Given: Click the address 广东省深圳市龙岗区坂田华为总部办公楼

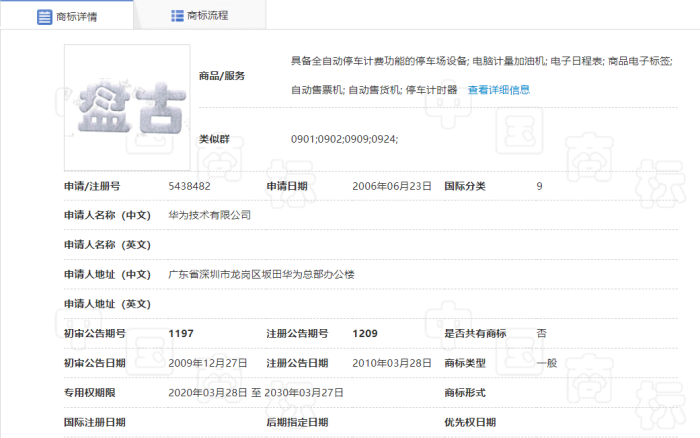Looking at the screenshot, I should pos(261,275).
